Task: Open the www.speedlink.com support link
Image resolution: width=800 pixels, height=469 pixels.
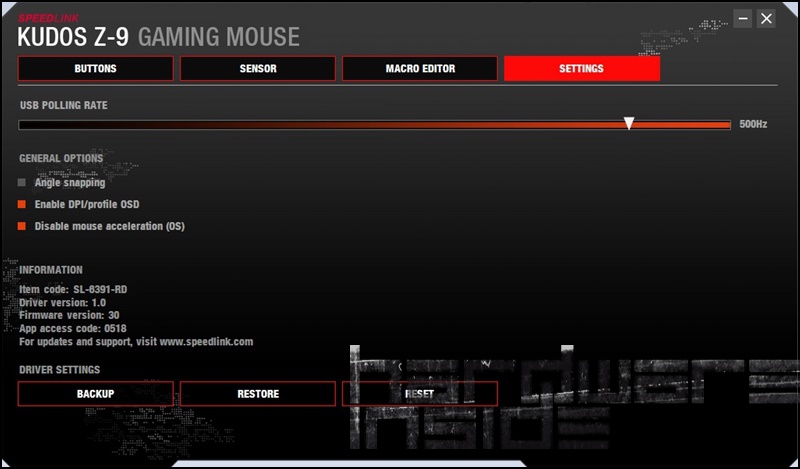Action: (x=206, y=341)
